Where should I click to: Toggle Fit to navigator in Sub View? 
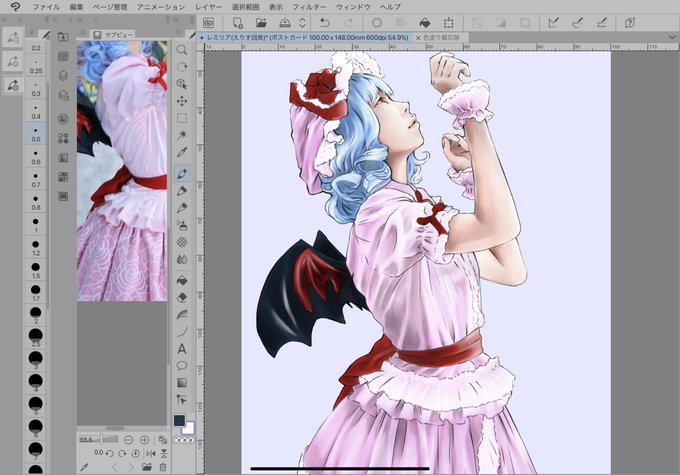click(163, 439)
